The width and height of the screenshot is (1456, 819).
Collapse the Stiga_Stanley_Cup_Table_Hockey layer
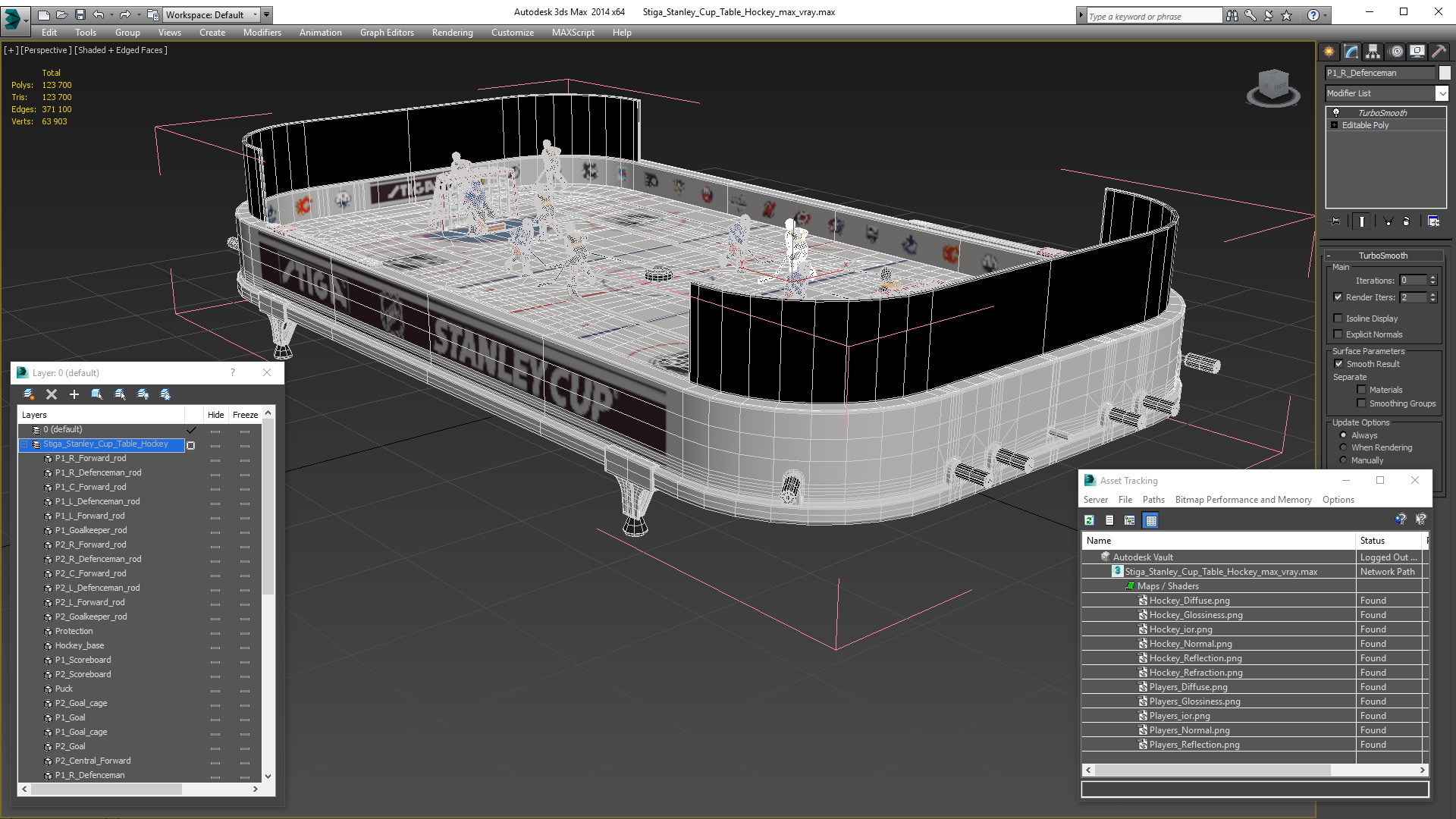click(x=24, y=444)
